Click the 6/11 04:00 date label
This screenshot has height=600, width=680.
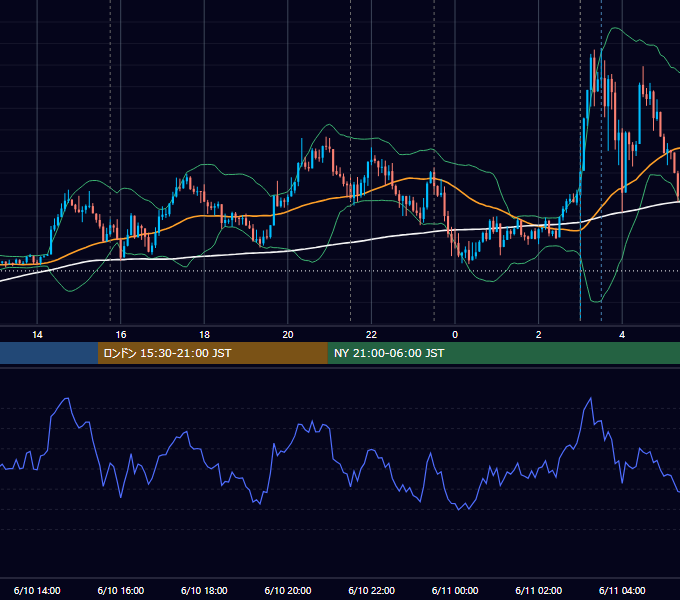click(x=622, y=590)
